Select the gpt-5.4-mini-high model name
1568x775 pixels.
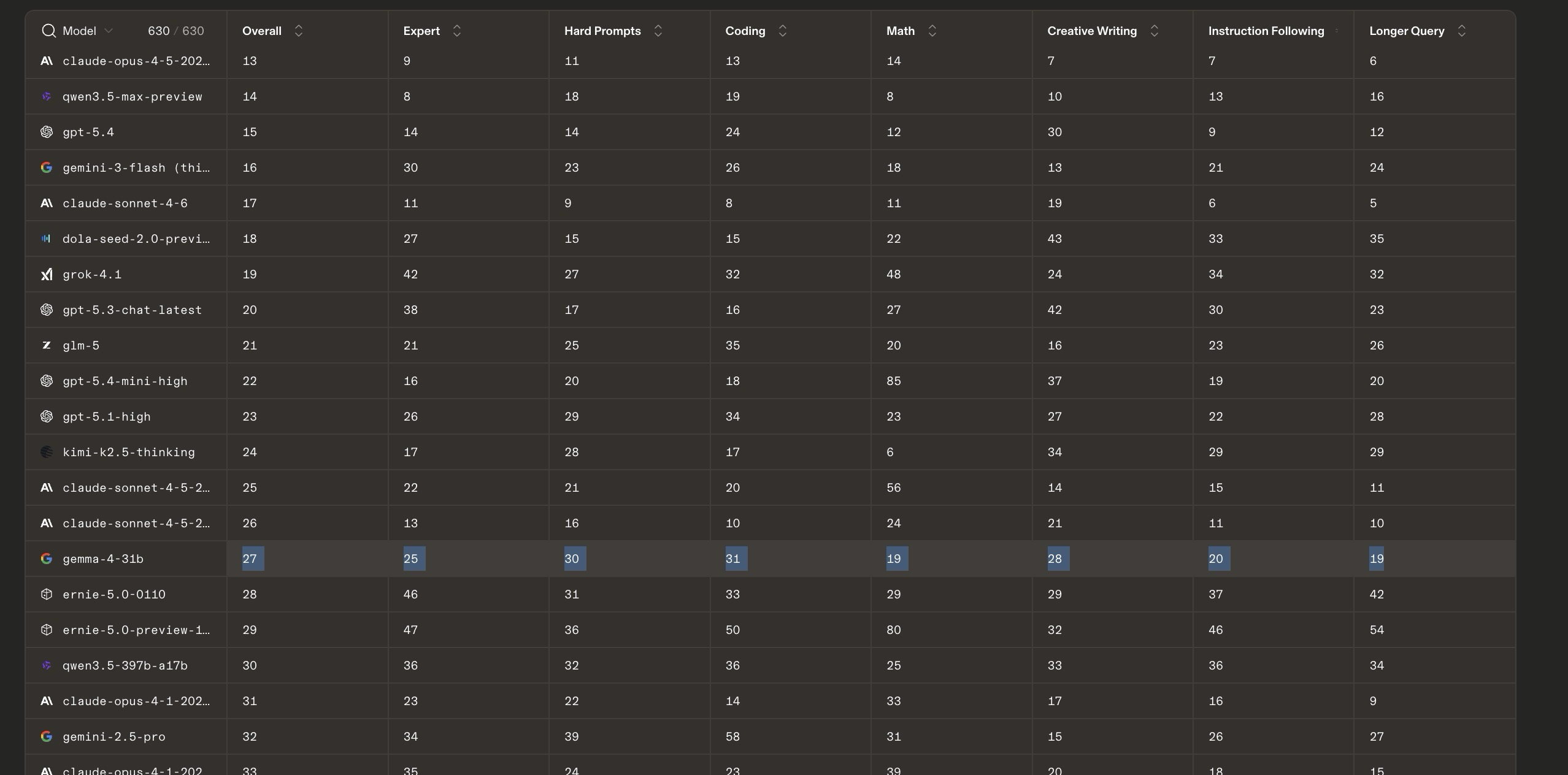[x=125, y=381]
